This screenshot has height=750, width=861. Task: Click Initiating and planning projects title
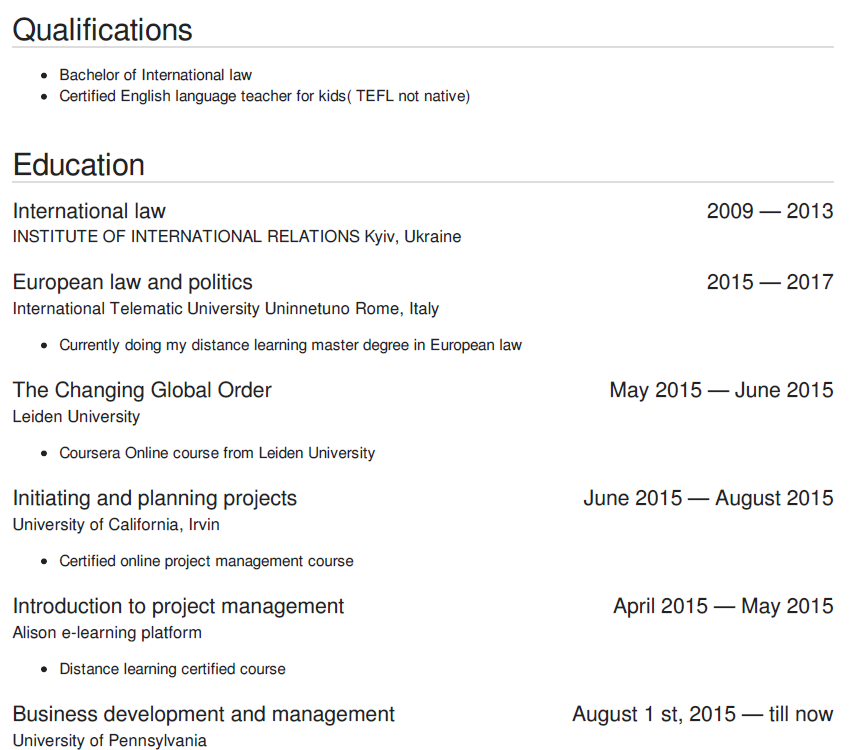(154, 498)
